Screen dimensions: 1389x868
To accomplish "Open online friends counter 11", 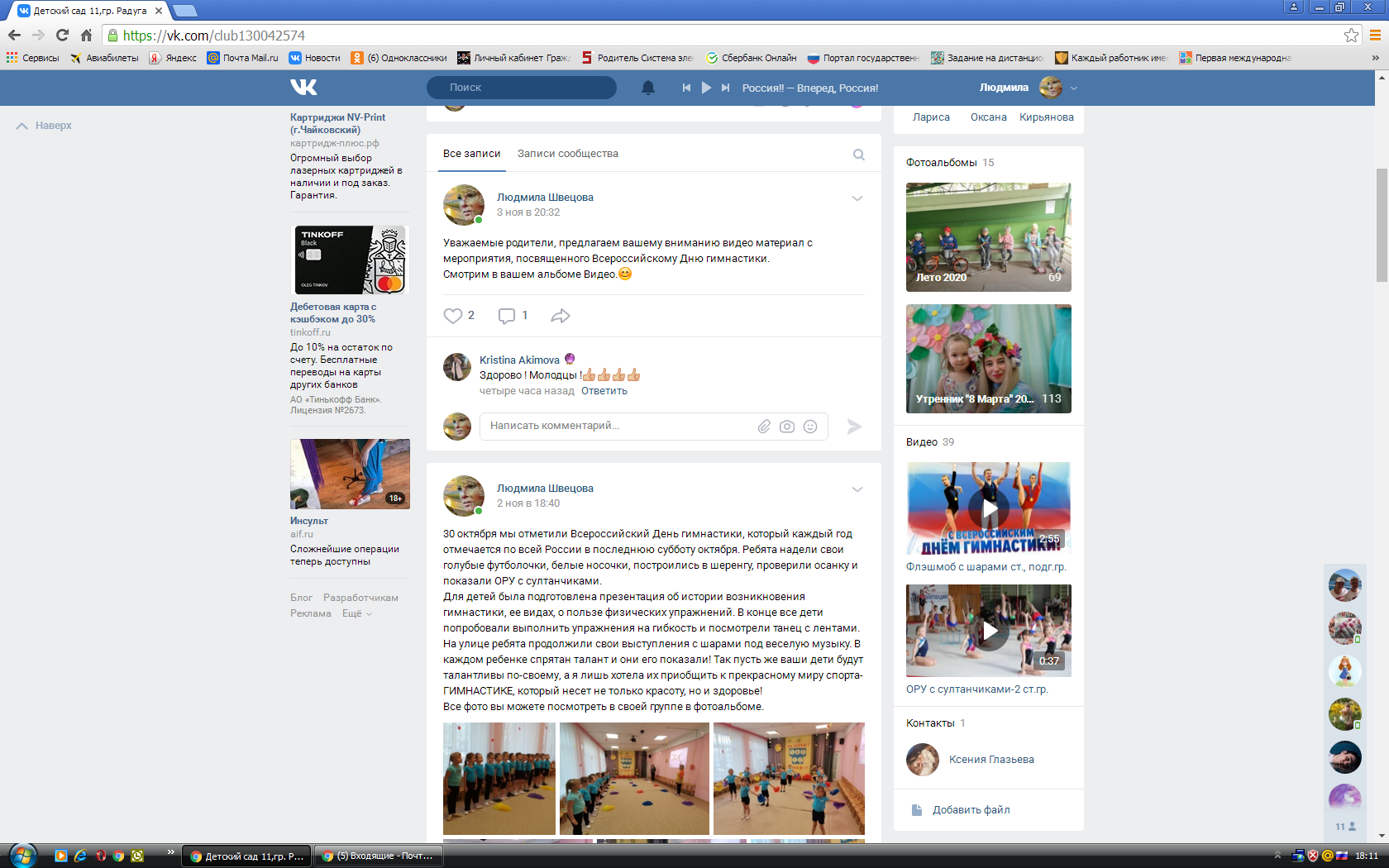I will click(1345, 827).
